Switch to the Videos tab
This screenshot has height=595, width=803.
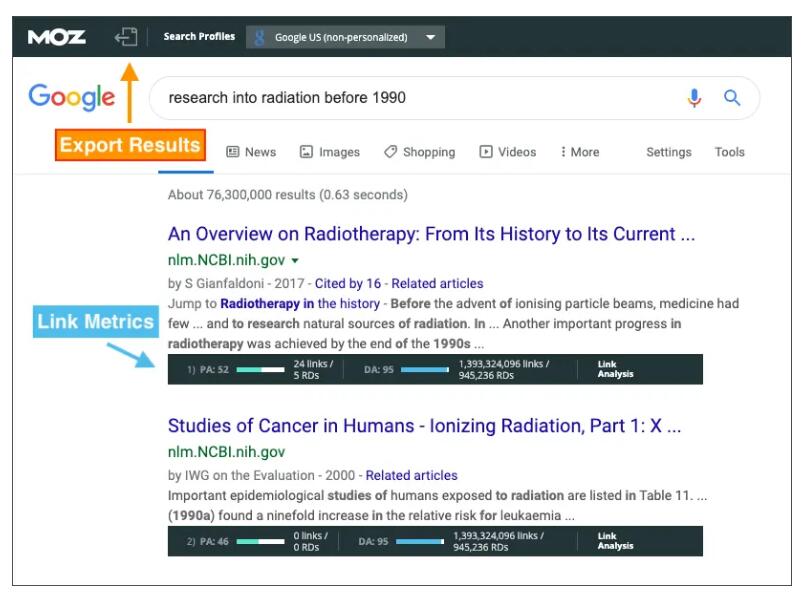tap(508, 152)
